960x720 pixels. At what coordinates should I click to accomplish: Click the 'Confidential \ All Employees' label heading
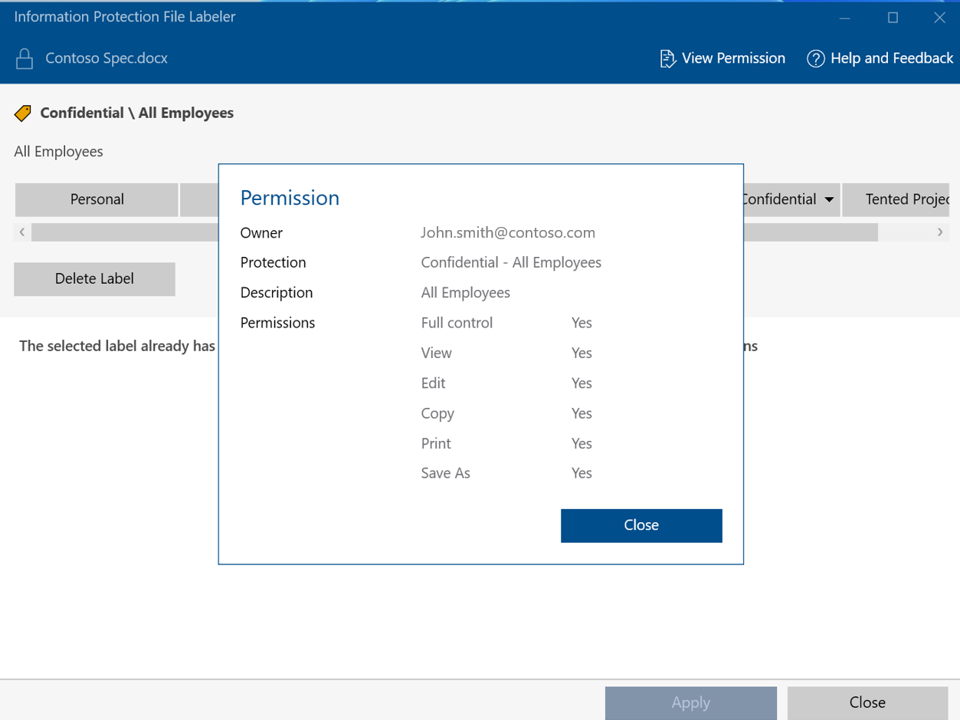click(137, 113)
